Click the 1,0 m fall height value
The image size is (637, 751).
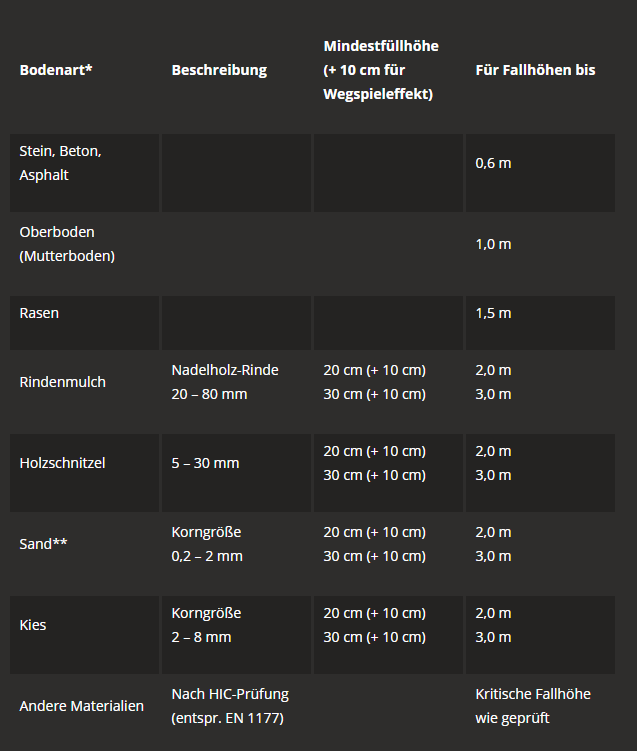point(493,244)
